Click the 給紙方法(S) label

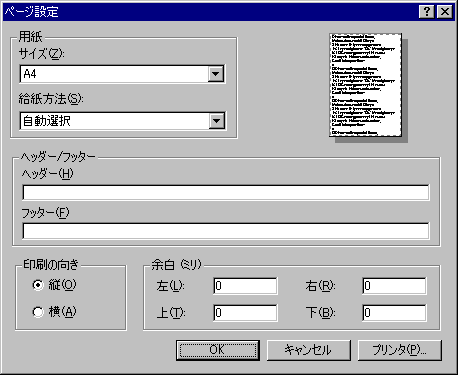(x=51, y=99)
